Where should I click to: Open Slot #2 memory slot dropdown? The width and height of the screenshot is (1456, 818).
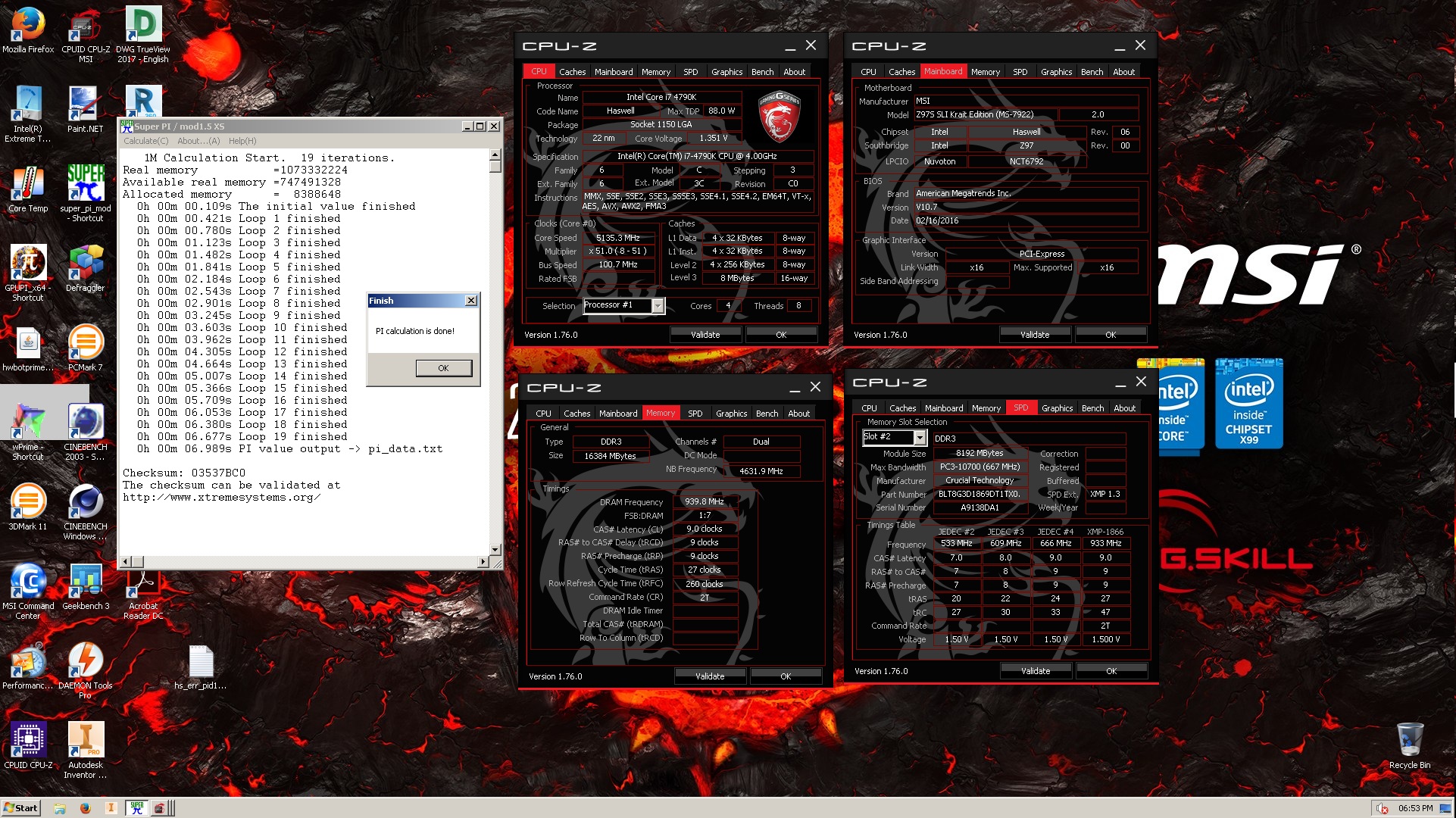tap(920, 437)
